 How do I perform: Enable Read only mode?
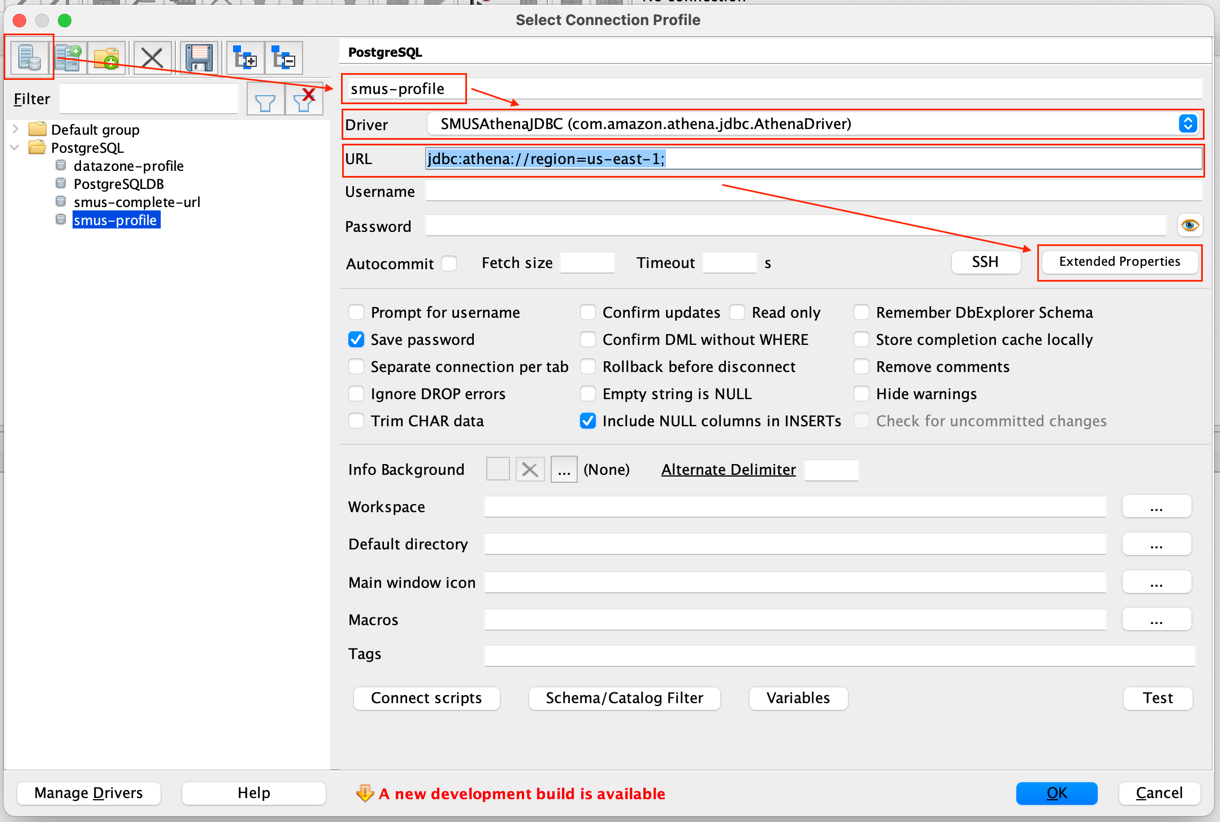[737, 312]
